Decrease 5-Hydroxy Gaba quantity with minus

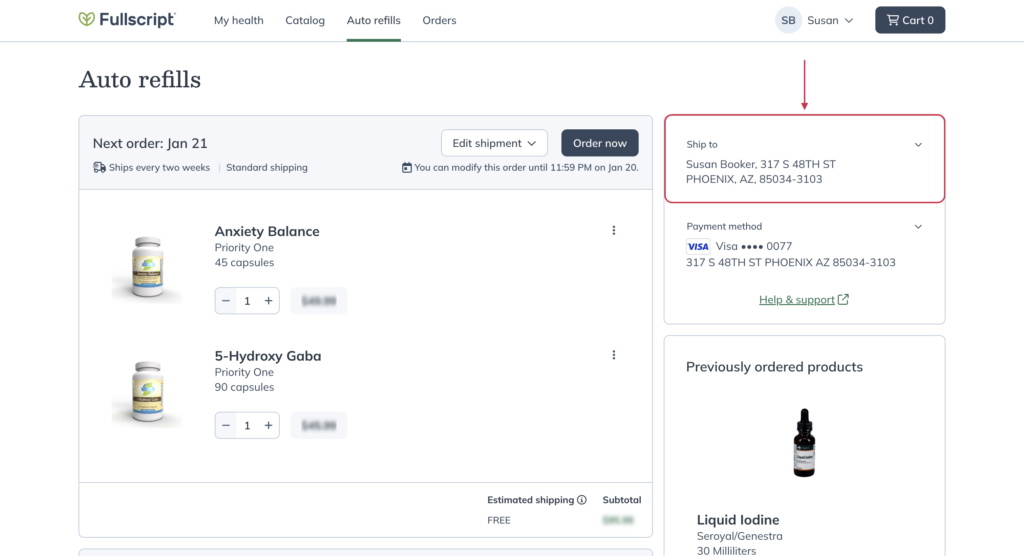pyautogui.click(x=226, y=425)
